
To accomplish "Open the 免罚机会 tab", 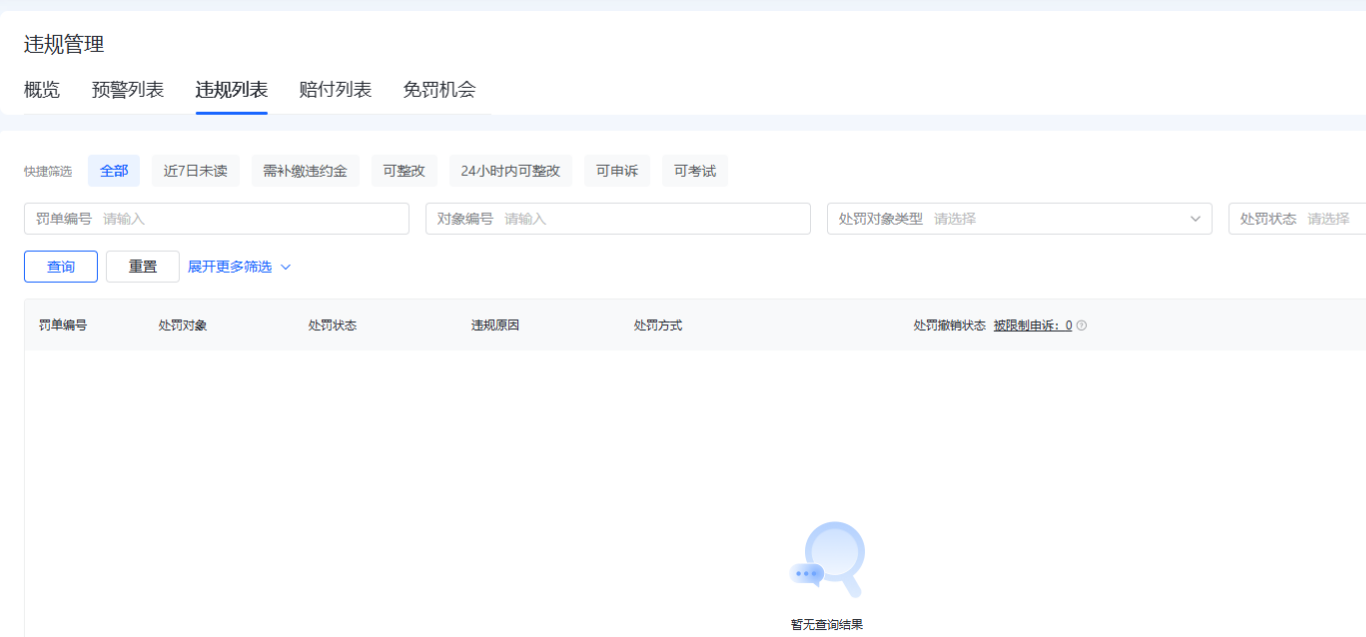I will point(439,90).
